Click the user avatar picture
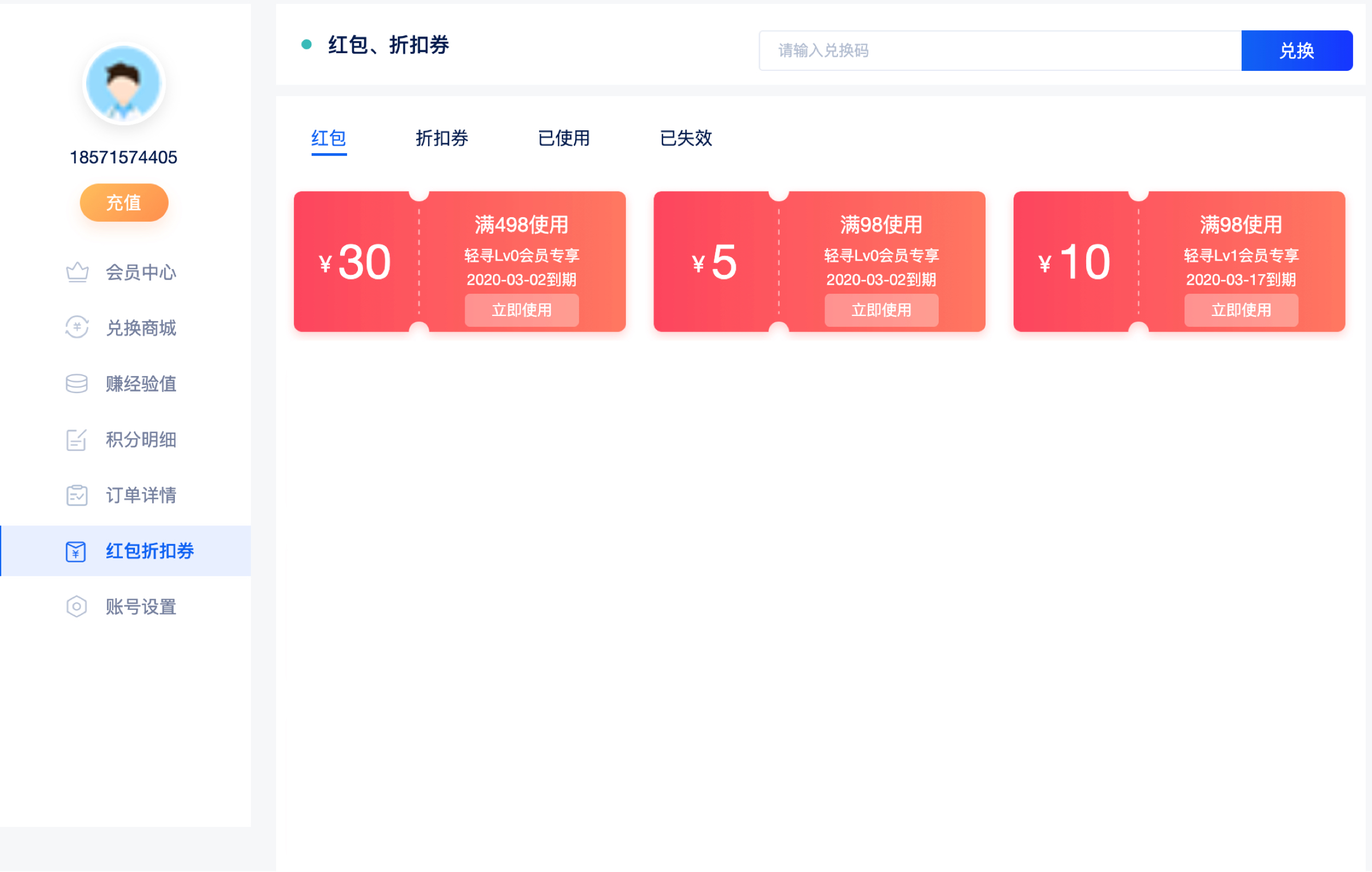1372x872 pixels. (123, 84)
